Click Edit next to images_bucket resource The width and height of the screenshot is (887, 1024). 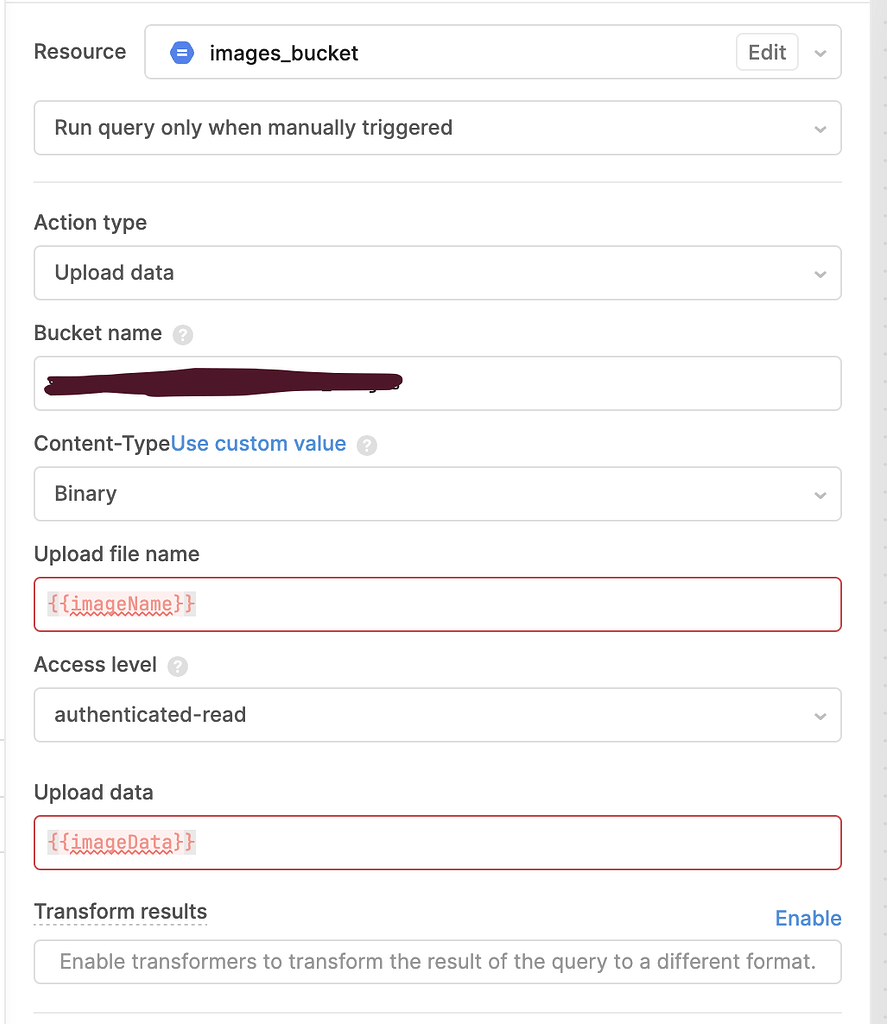pos(766,52)
